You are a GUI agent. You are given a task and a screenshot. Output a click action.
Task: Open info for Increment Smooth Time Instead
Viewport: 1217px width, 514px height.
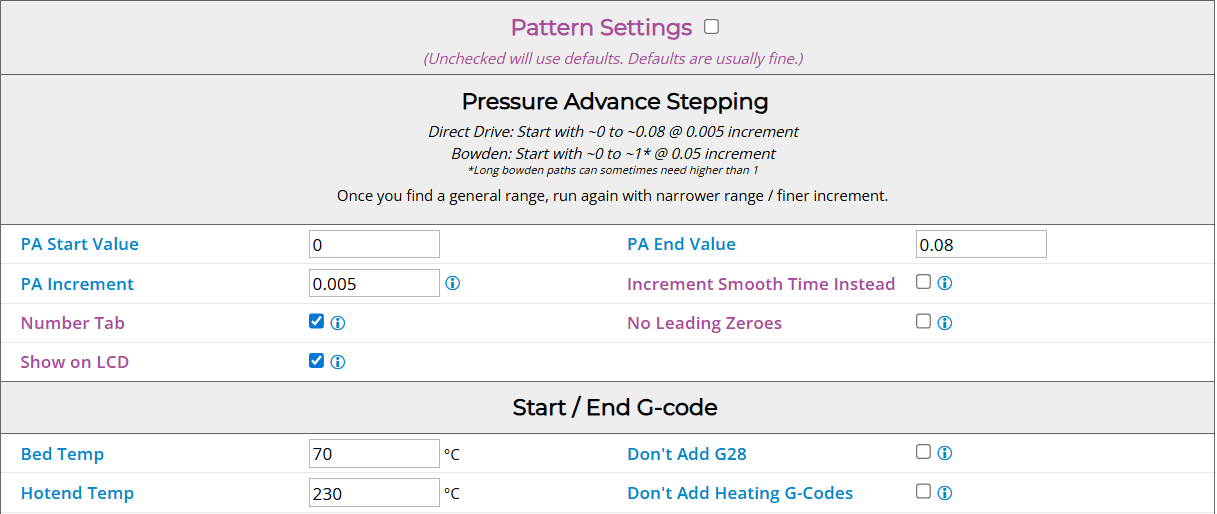point(945,284)
